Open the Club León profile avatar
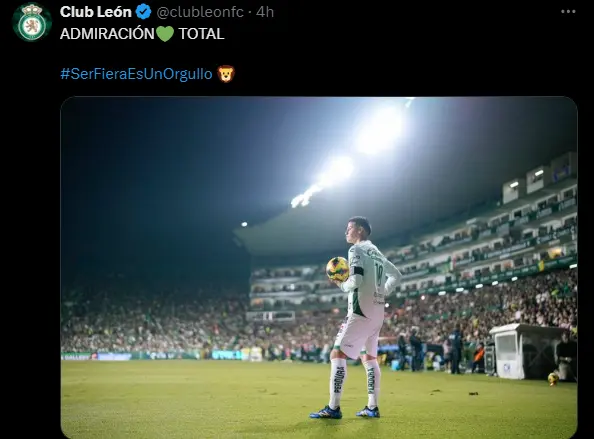 tap(32, 22)
